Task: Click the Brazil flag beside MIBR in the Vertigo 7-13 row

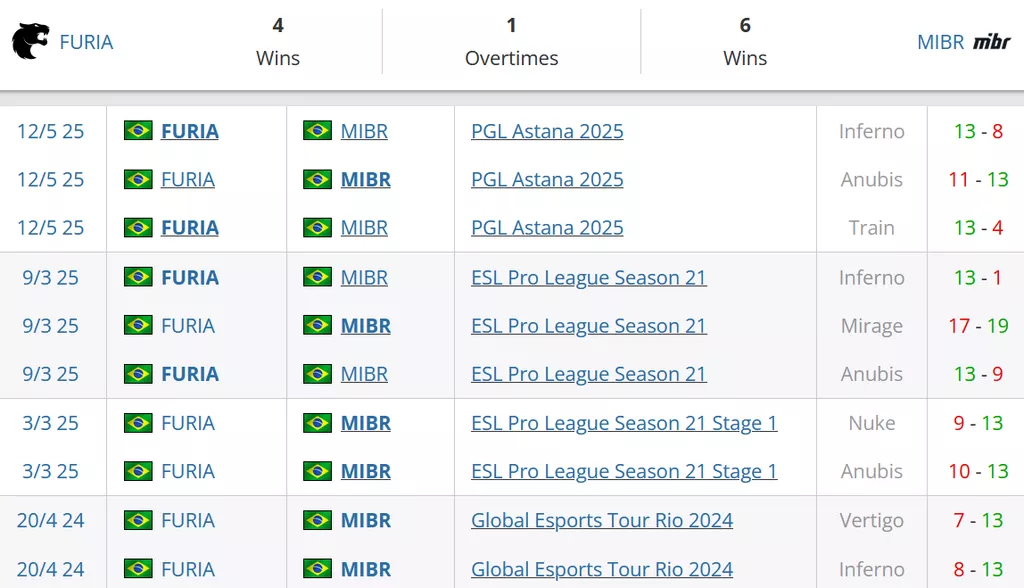Action: click(317, 519)
